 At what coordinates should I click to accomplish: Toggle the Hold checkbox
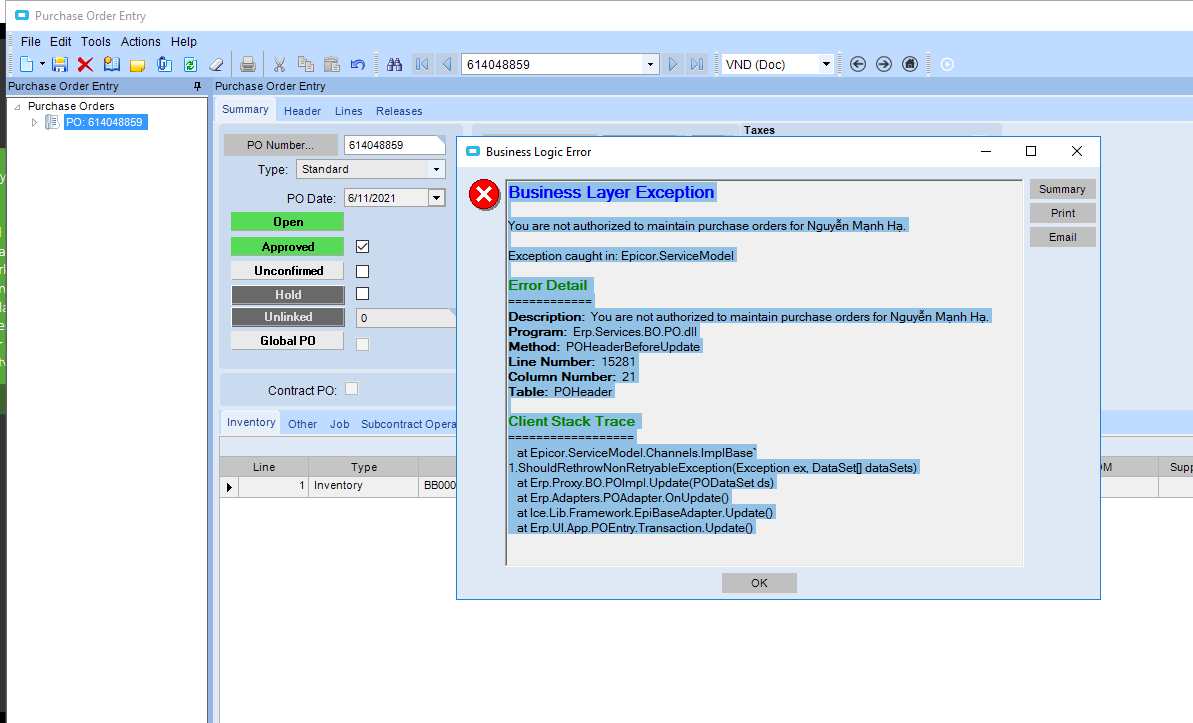tap(362, 294)
